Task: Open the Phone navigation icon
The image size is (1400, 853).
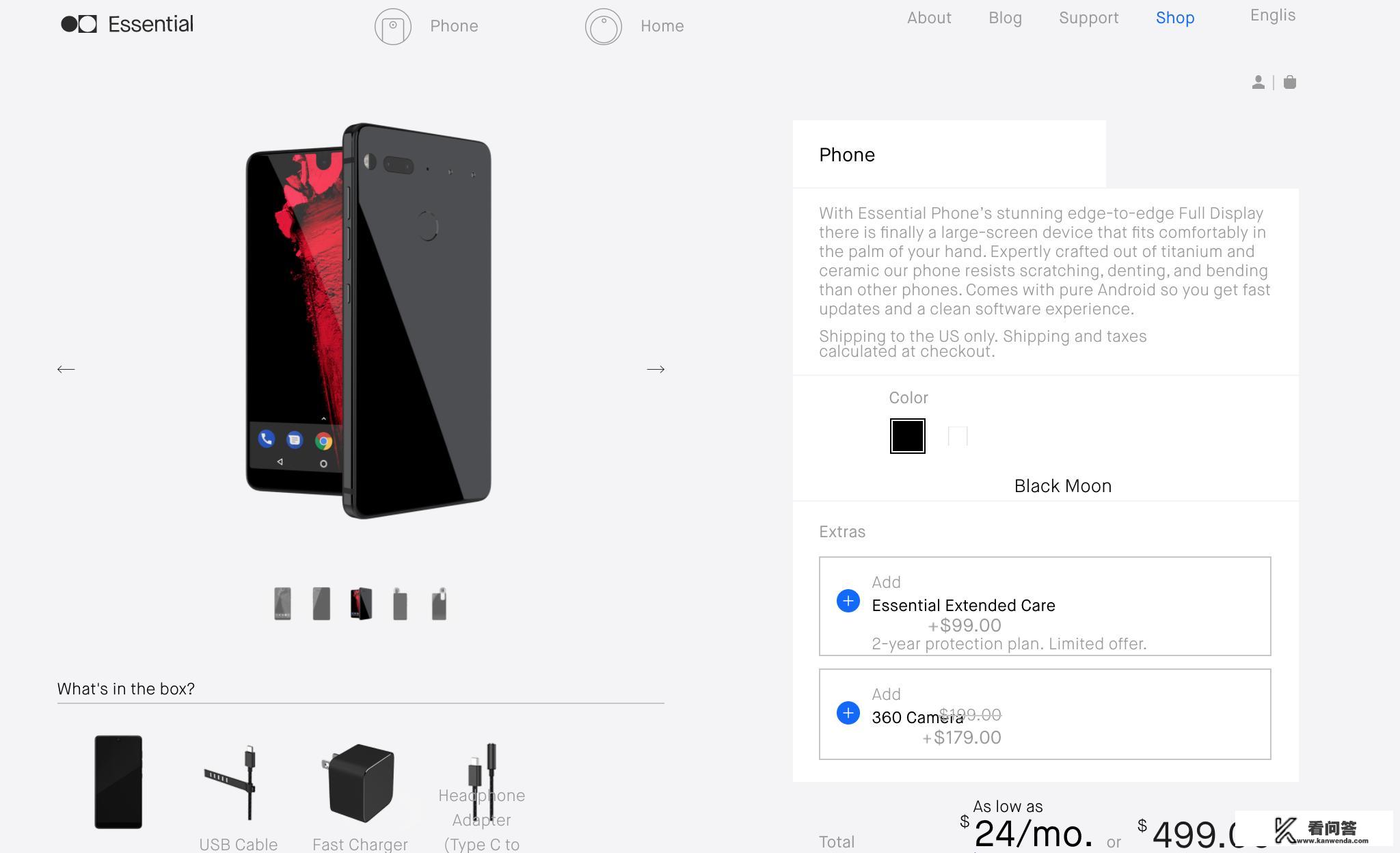Action: [391, 26]
